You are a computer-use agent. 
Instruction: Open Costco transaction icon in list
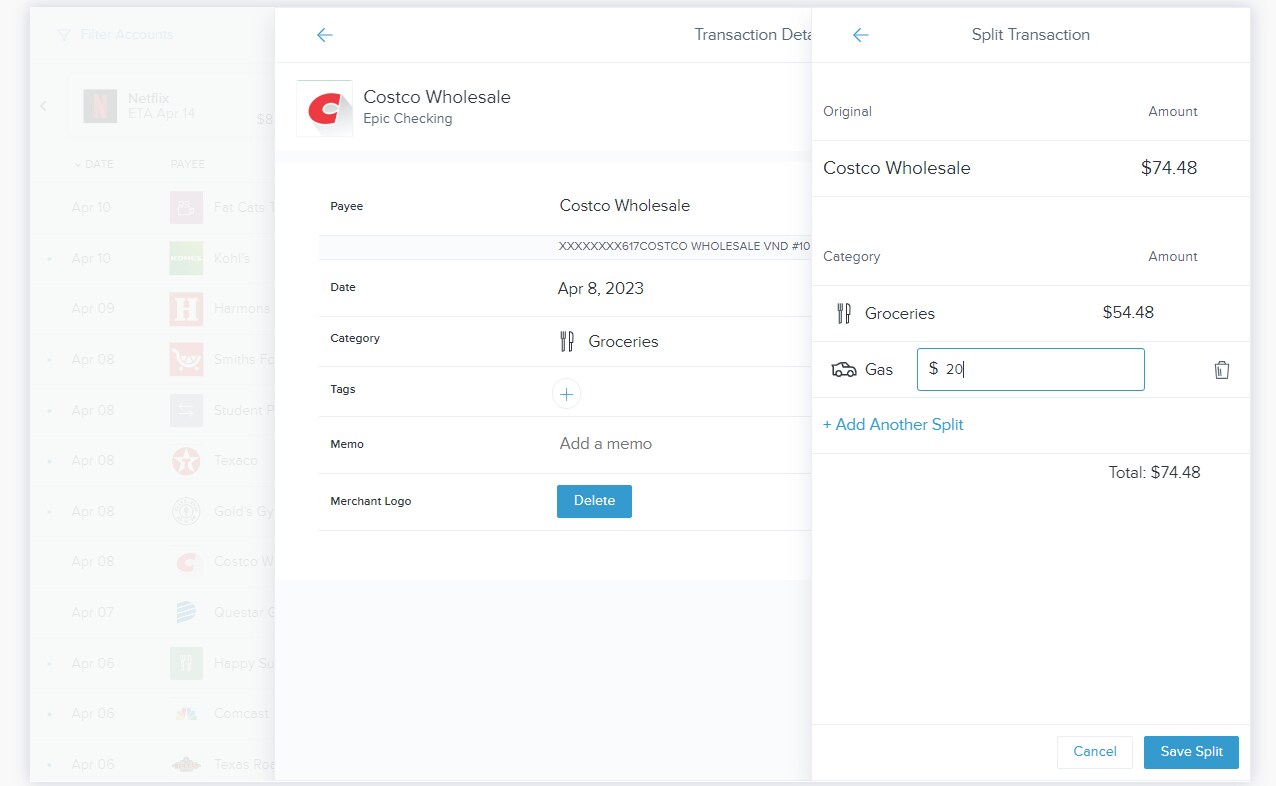[186, 562]
